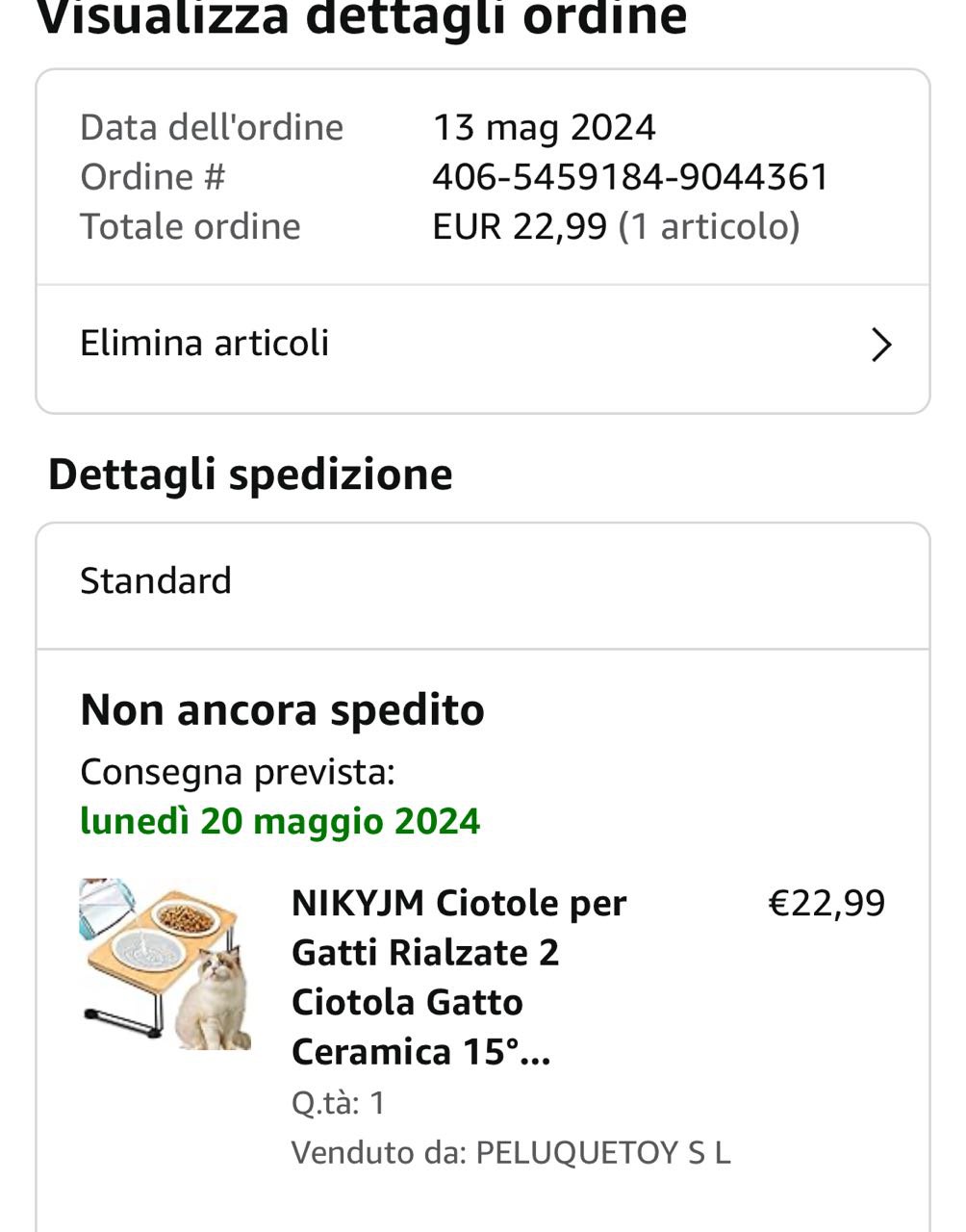966x1232 pixels.
Task: Click the EUR 22,99 order total
Action: (520, 227)
